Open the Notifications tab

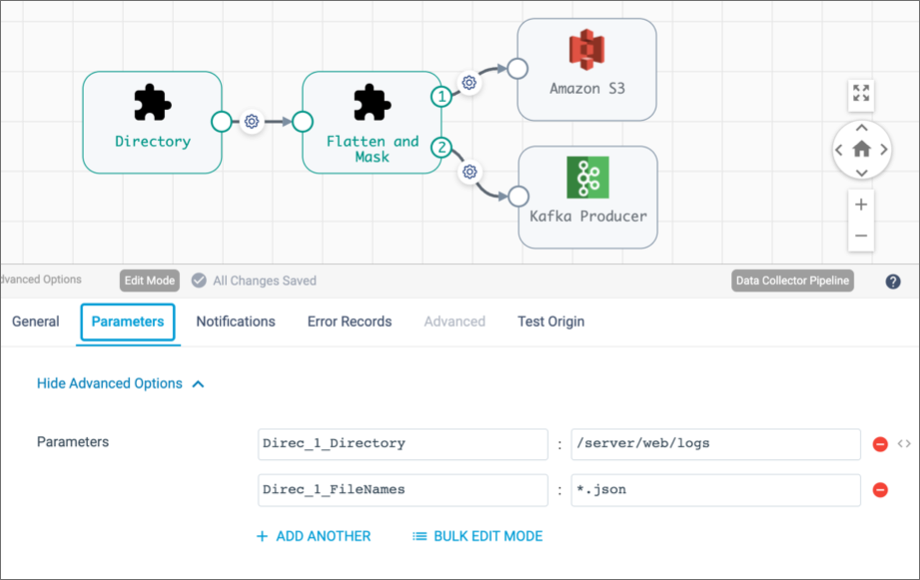pos(236,321)
